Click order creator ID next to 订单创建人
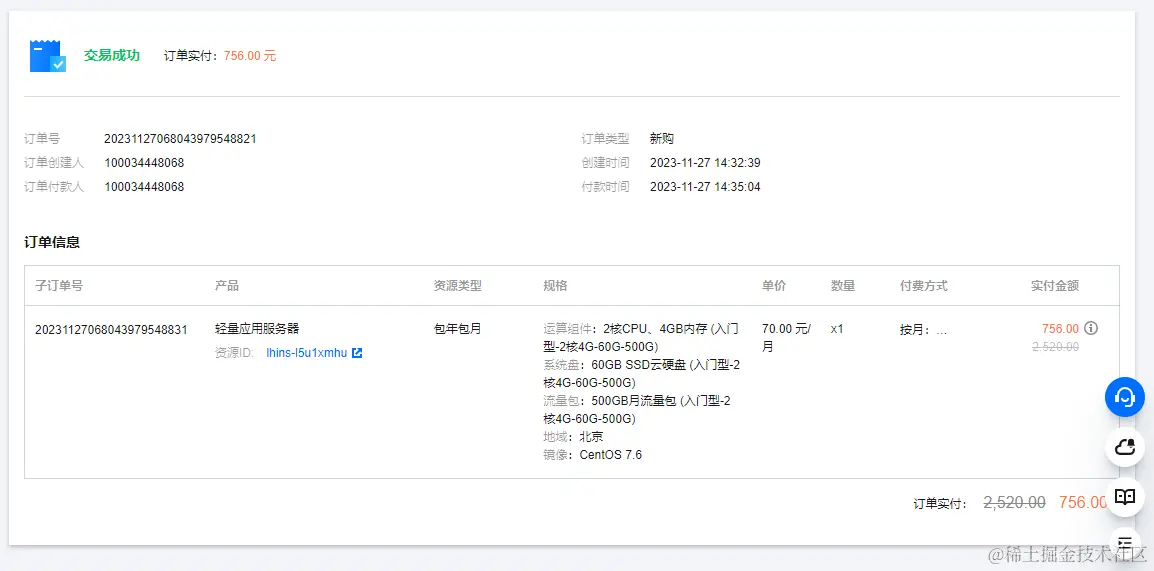 point(144,163)
